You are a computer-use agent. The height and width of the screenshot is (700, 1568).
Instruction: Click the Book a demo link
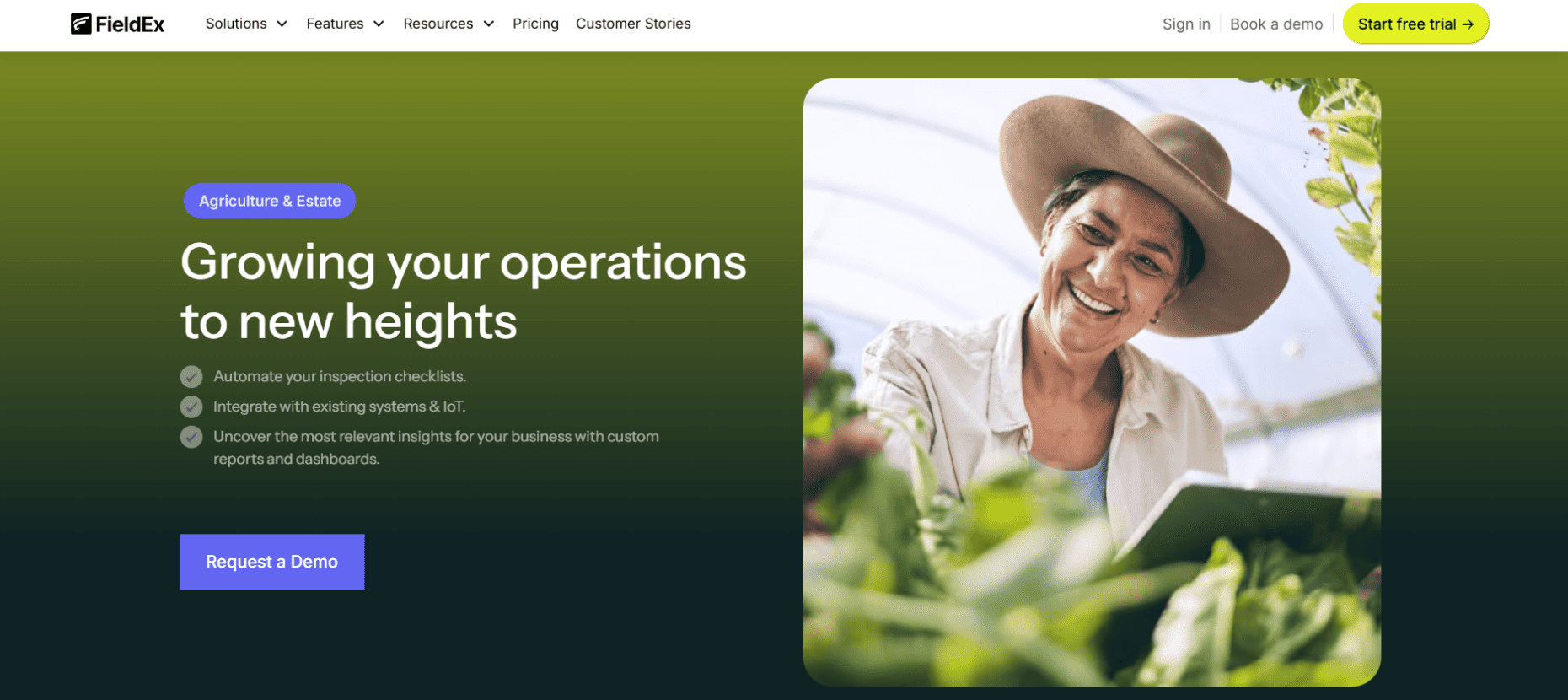pyautogui.click(x=1276, y=24)
